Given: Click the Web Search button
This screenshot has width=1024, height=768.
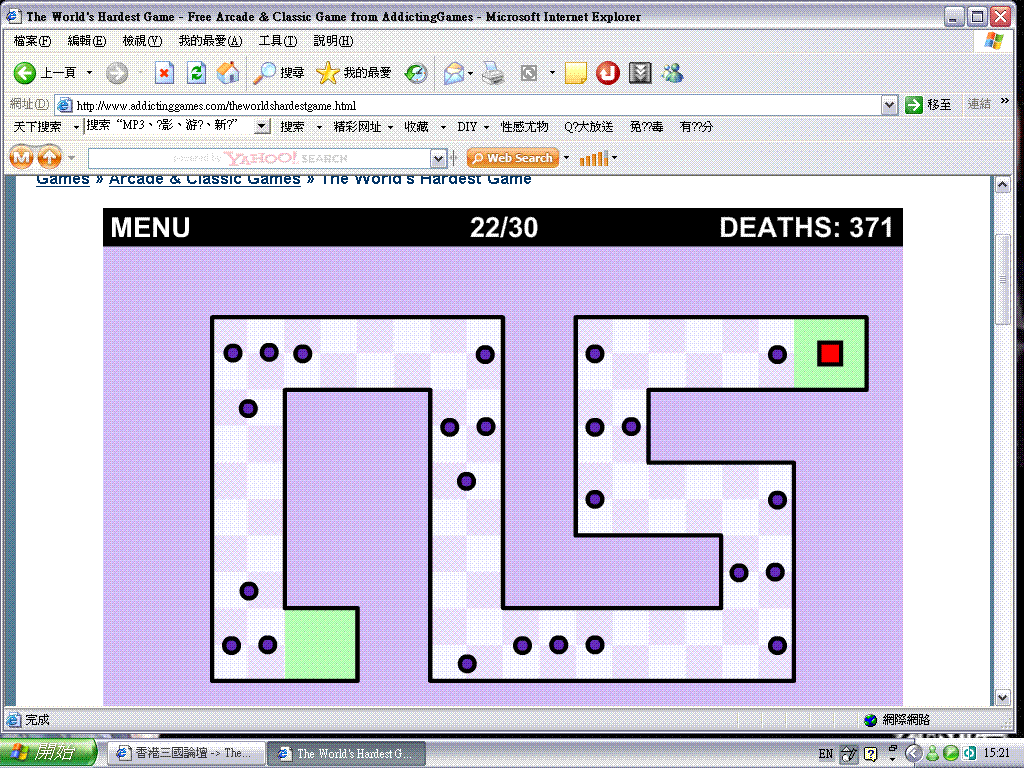Looking at the screenshot, I should [x=513, y=158].
